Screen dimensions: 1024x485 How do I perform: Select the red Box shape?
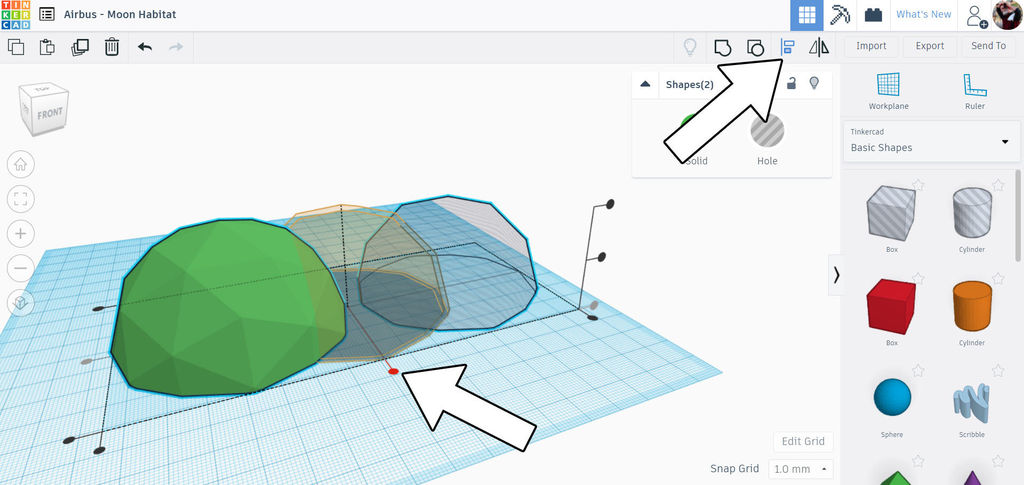(891, 307)
